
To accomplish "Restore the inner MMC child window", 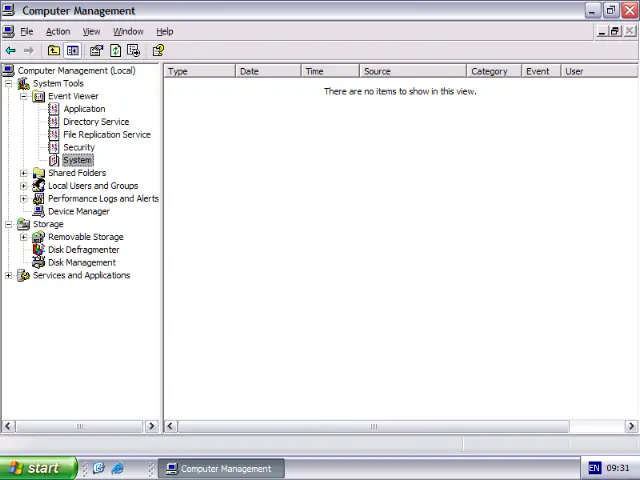I will [615, 31].
